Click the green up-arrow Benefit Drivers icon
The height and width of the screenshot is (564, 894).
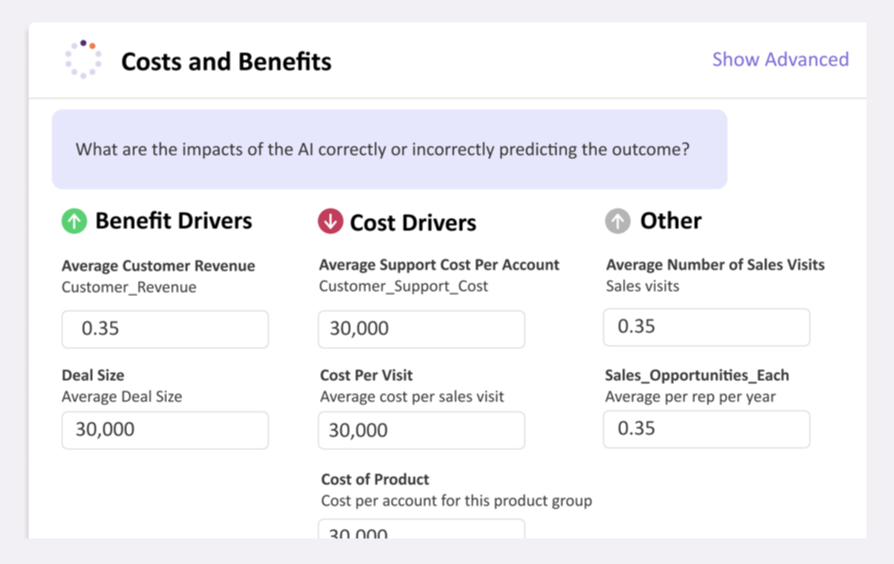(x=74, y=221)
